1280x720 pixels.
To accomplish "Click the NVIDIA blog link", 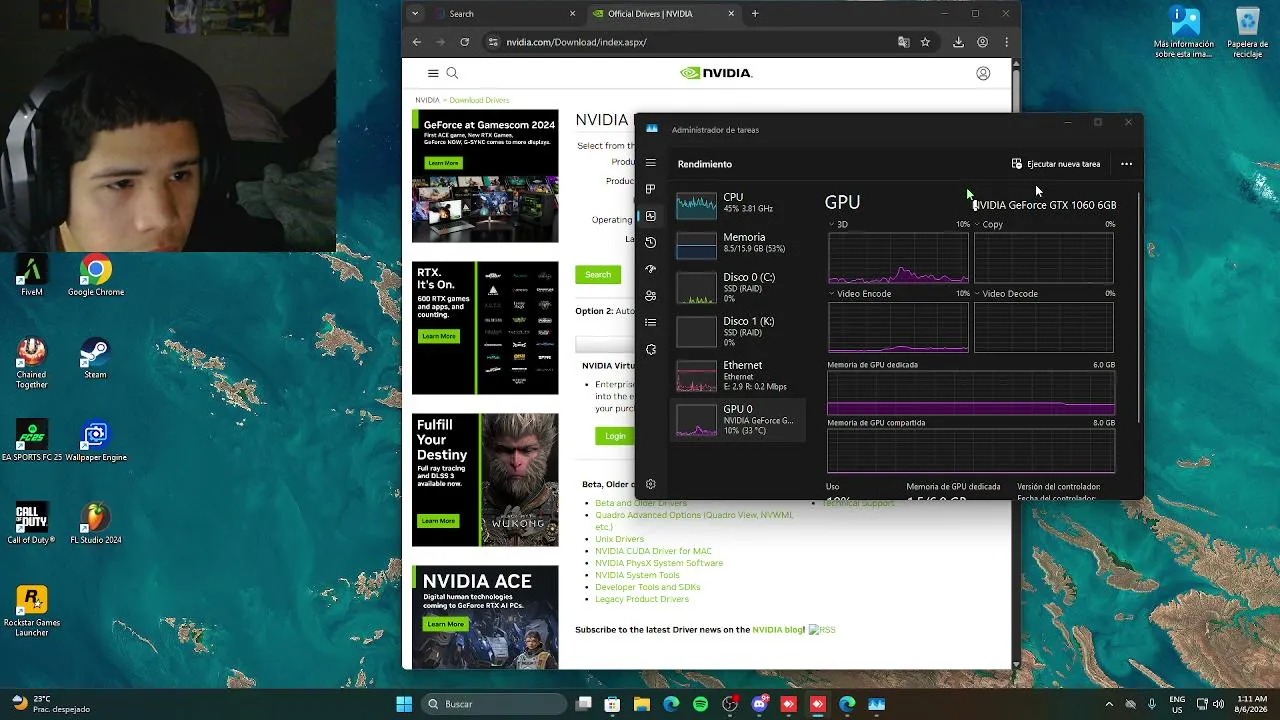I will tap(778, 630).
